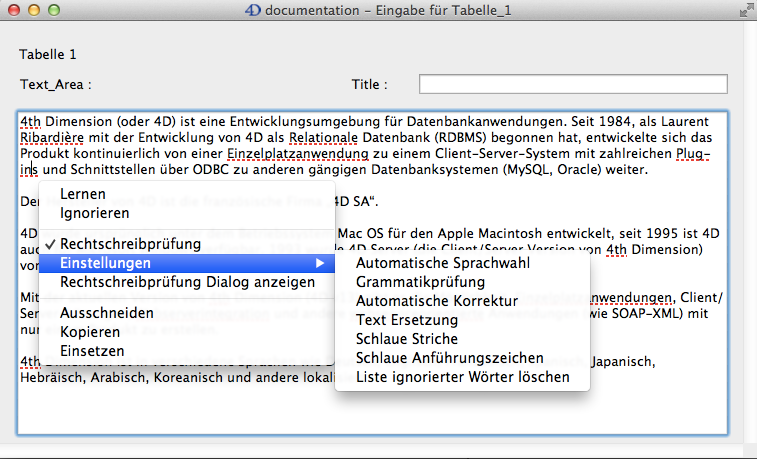Toggle Grammatikprüfung in the submenu
Screen dimensions: 757x459
pyautogui.click(x=420, y=282)
